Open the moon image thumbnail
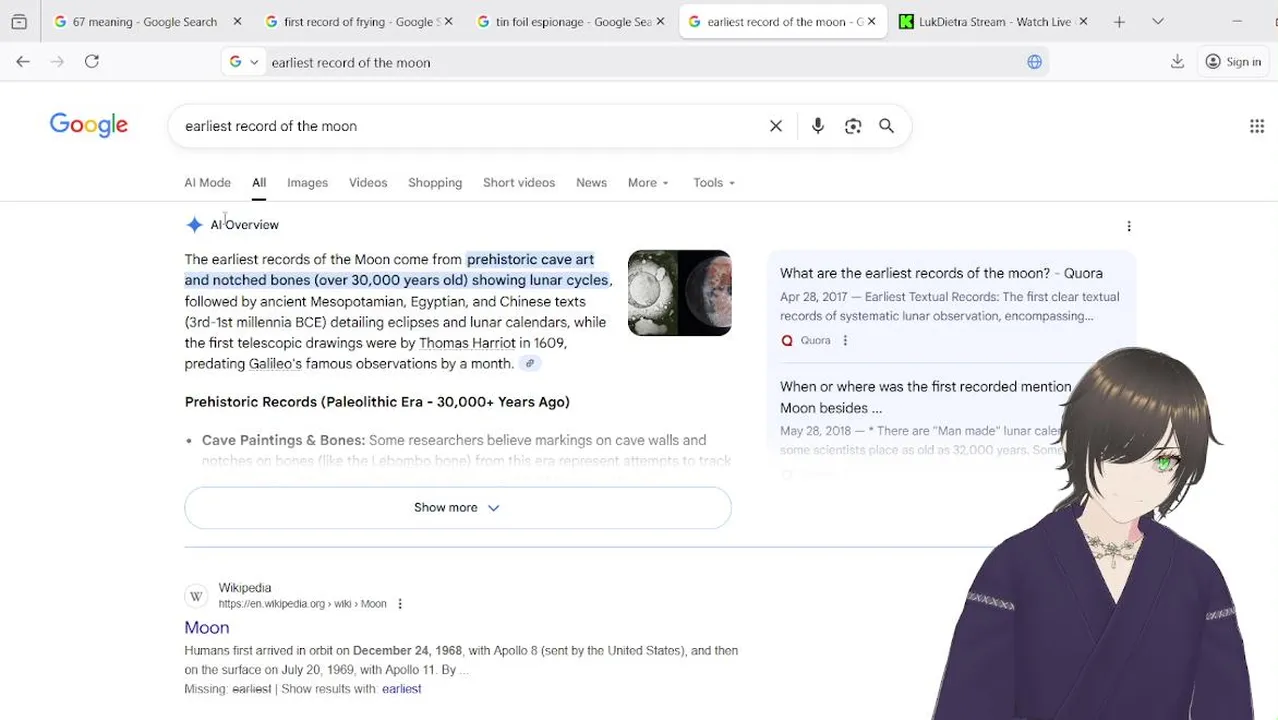Viewport: 1278px width, 720px height. [x=679, y=292]
